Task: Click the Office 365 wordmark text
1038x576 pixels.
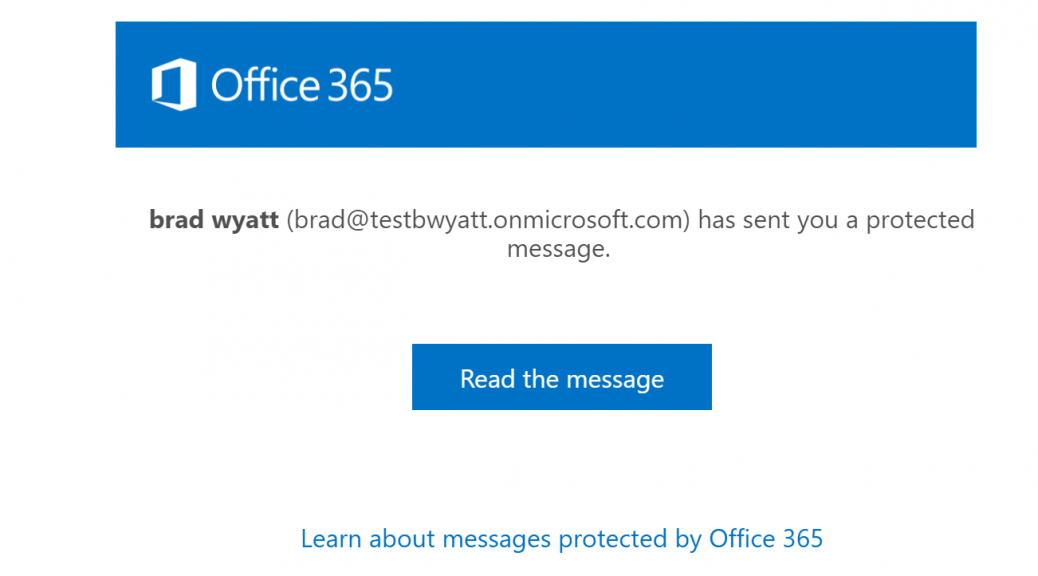Action: (x=302, y=85)
